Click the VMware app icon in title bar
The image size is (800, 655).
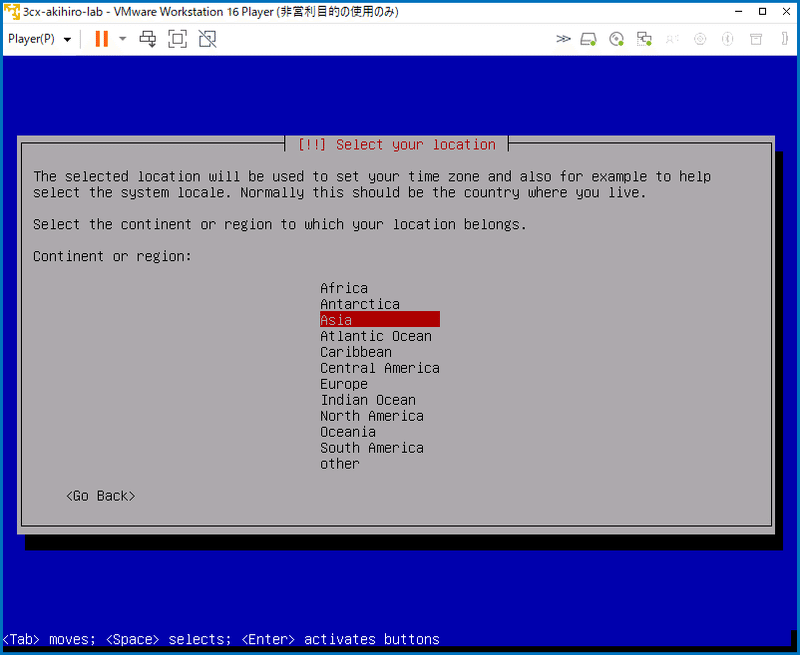[12, 11]
